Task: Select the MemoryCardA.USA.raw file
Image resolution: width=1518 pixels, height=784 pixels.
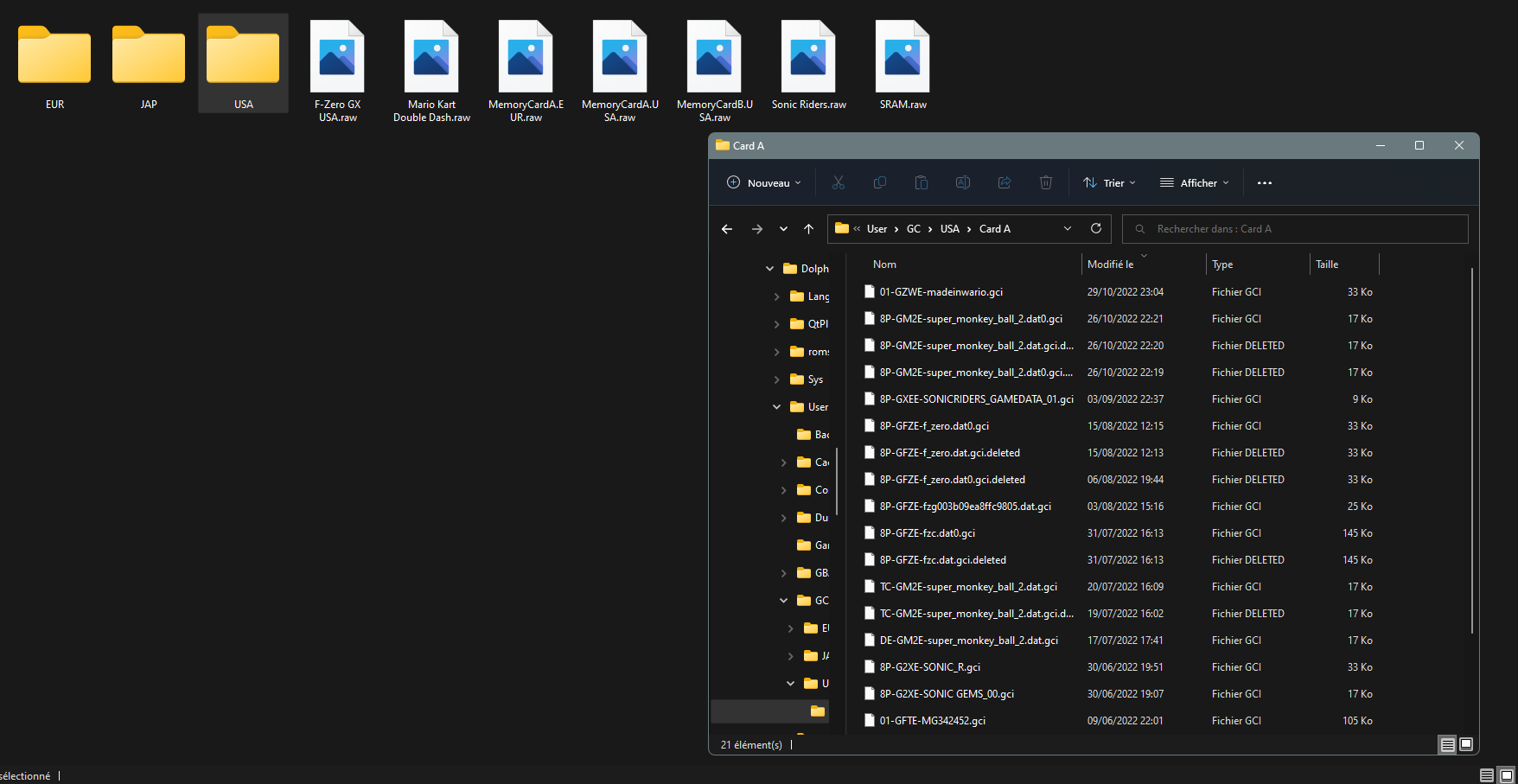Action: (x=620, y=71)
